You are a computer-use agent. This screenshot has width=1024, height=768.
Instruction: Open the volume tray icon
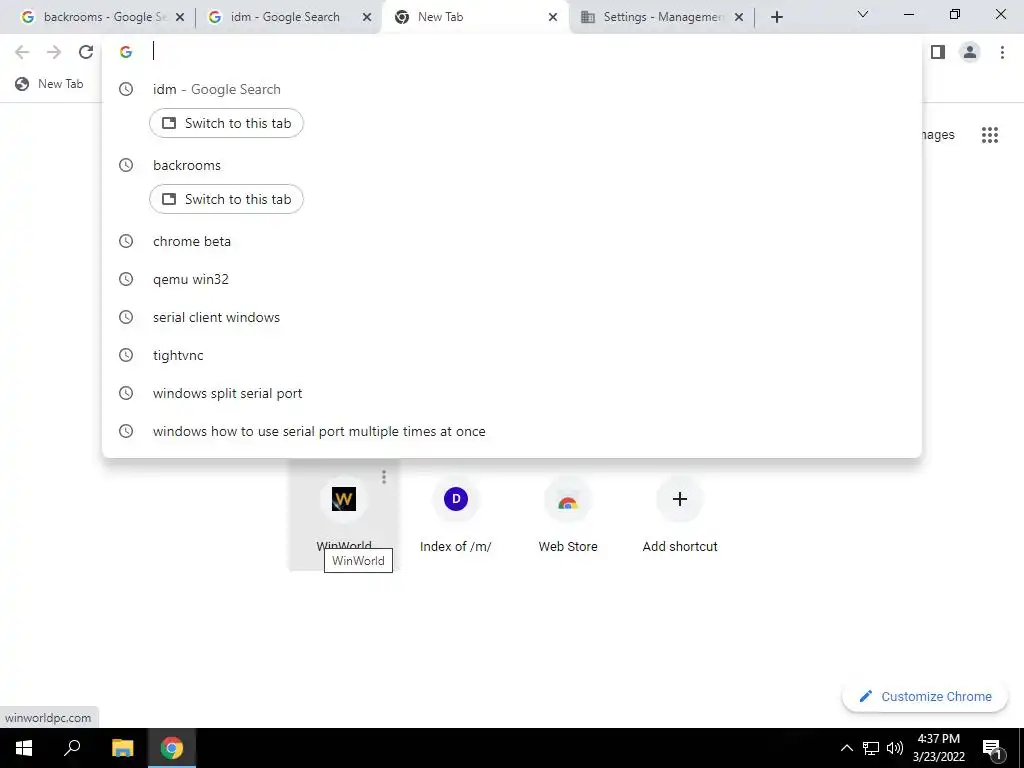[895, 748]
